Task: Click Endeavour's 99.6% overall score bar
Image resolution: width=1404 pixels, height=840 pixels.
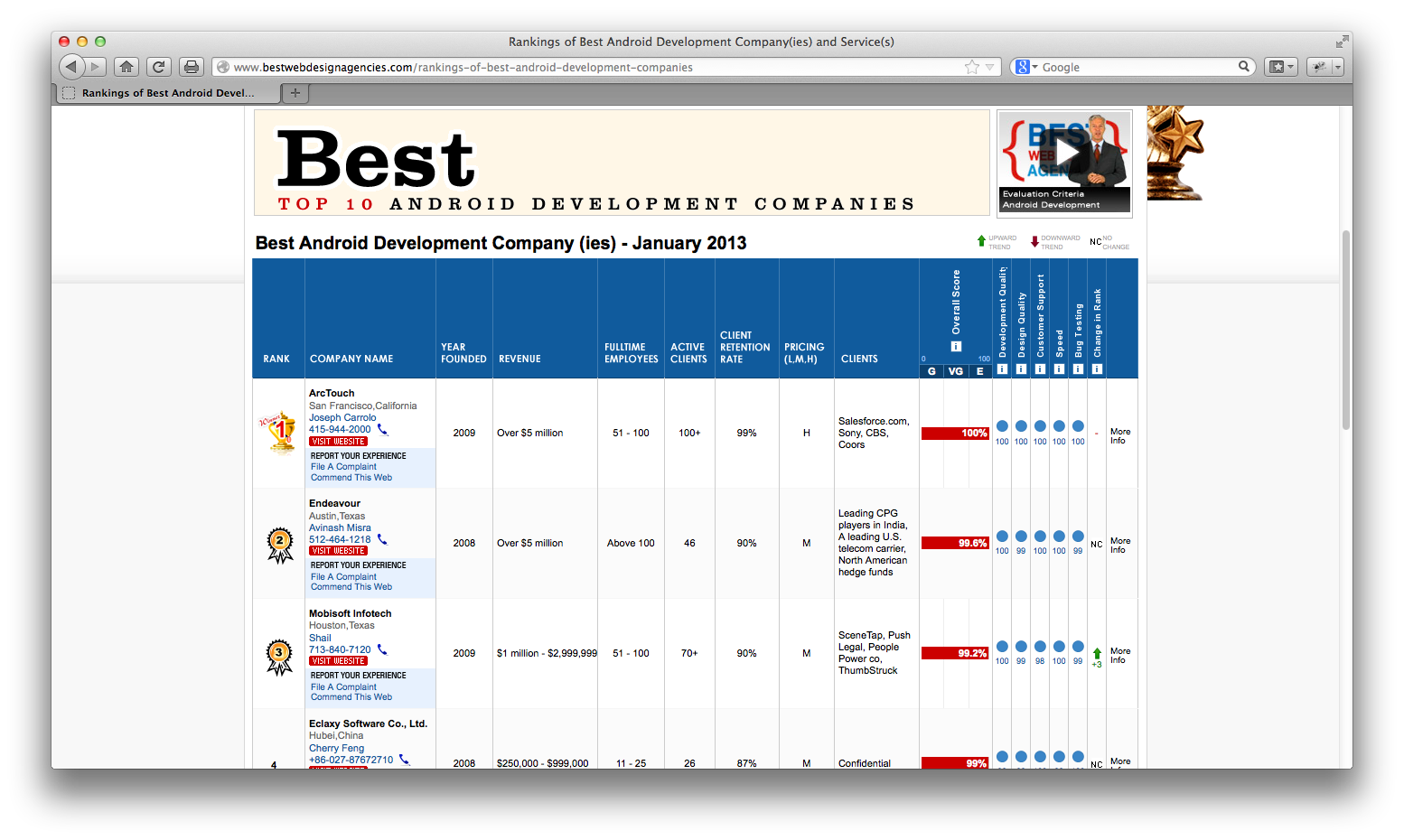Action: pos(955,543)
